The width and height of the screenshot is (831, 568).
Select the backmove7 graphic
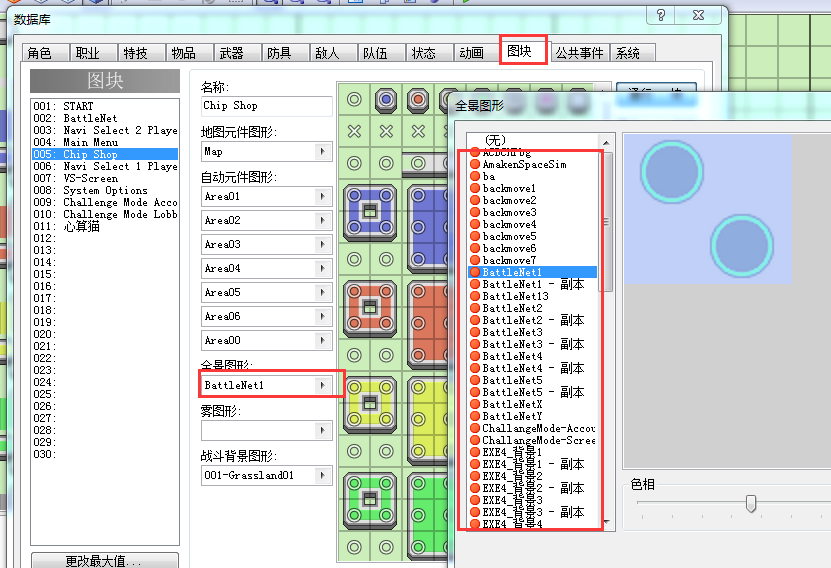point(533,260)
